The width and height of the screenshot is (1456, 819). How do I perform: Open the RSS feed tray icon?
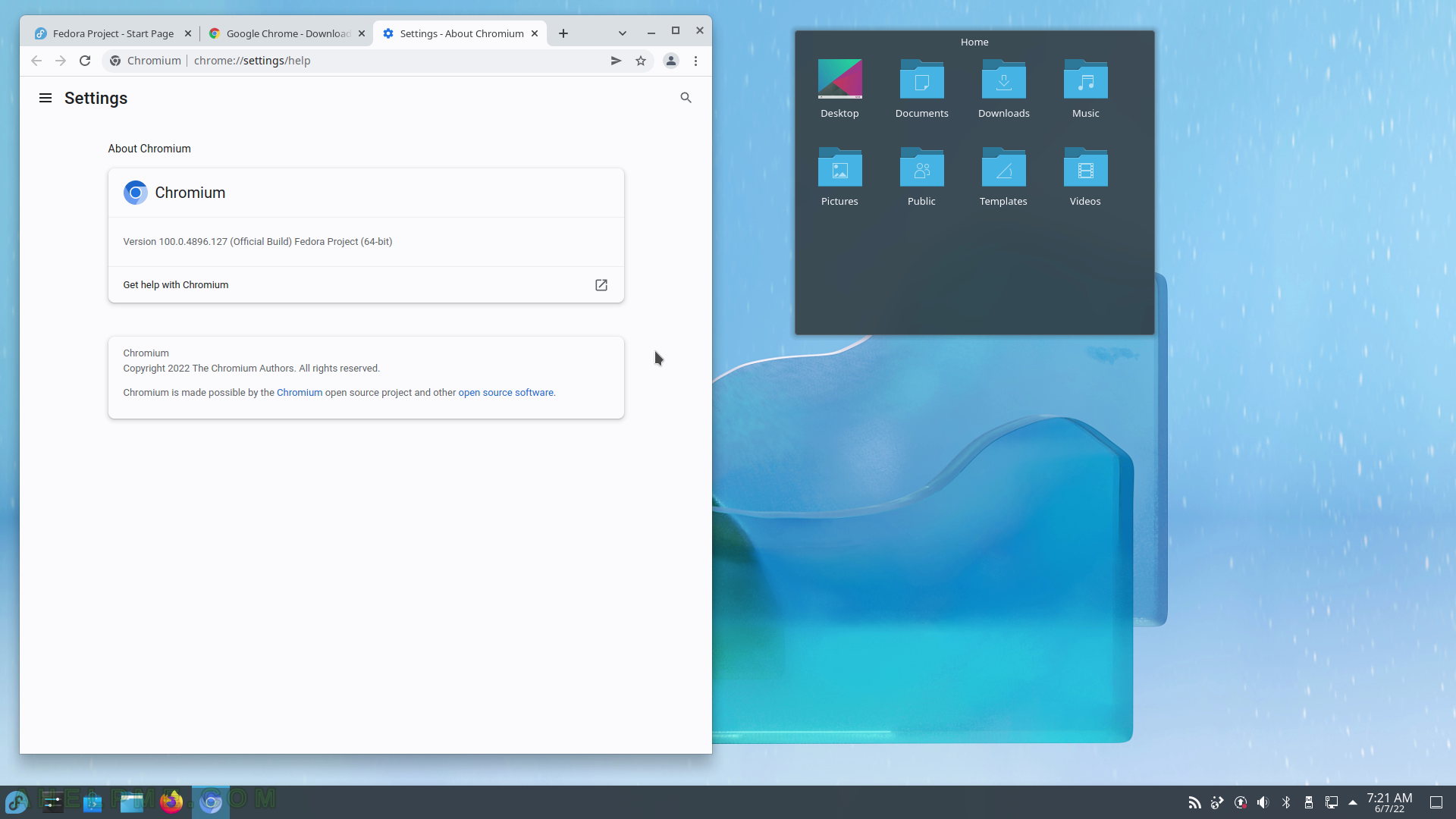[1194, 802]
